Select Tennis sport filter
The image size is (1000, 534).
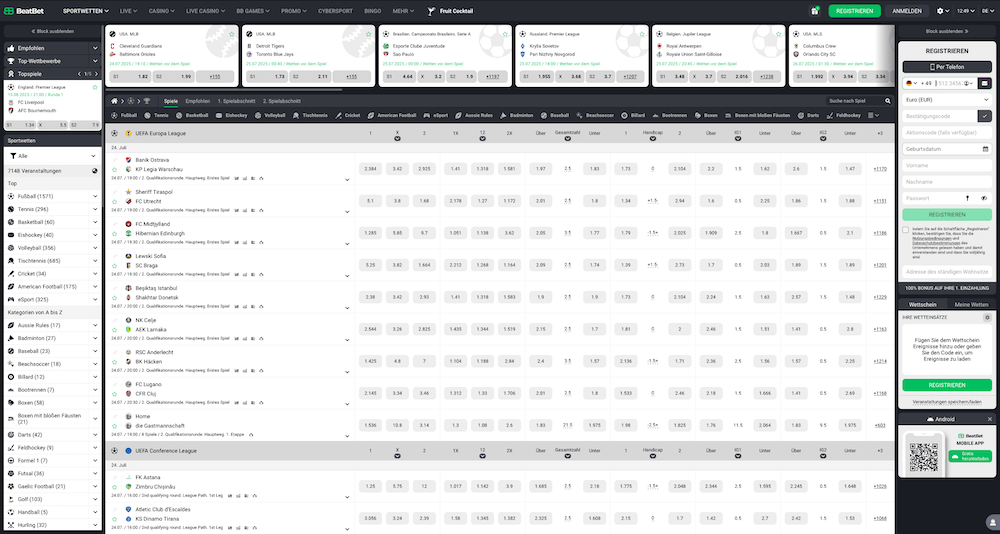click(156, 115)
